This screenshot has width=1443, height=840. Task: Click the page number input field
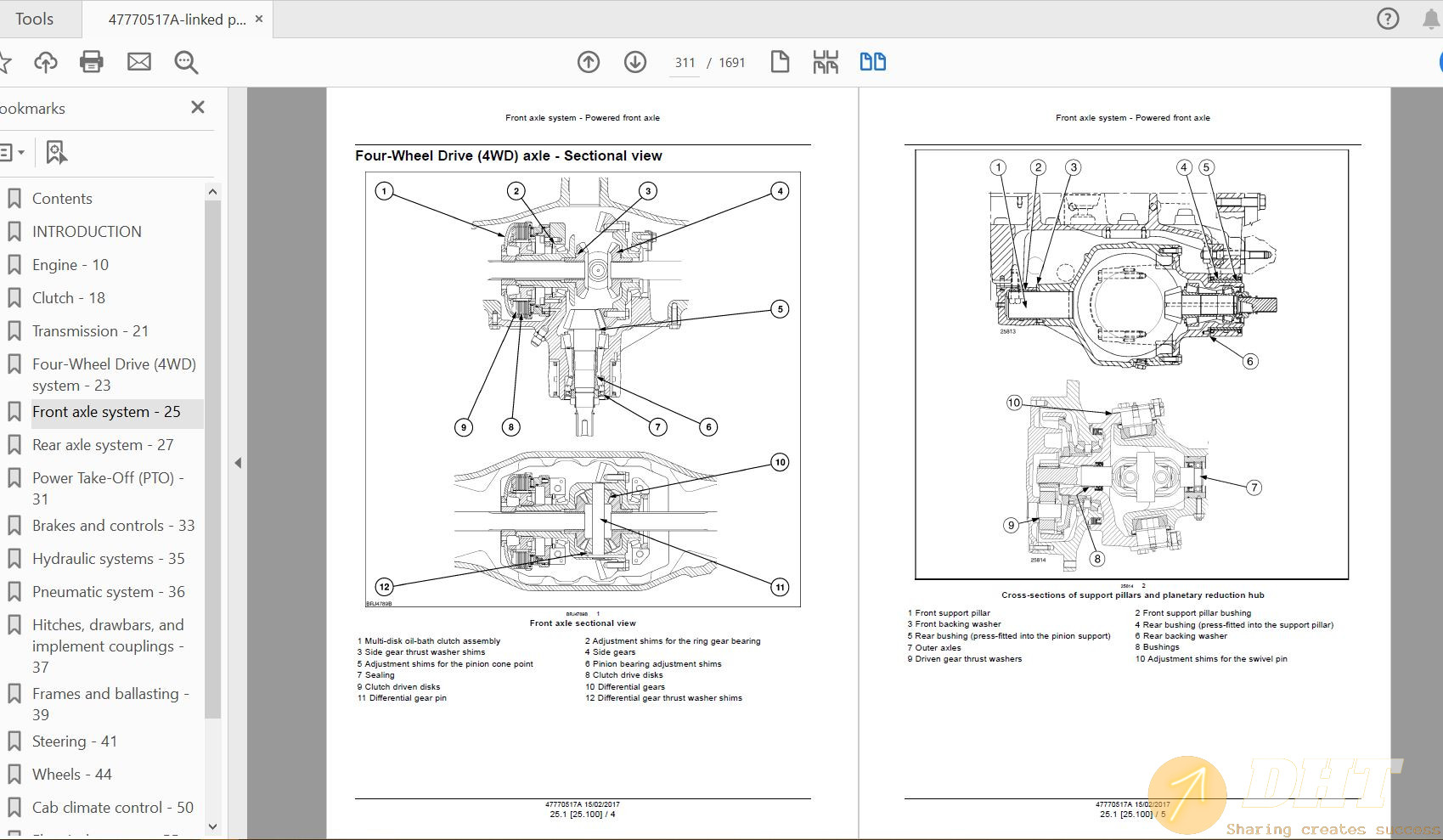pyautogui.click(x=685, y=63)
